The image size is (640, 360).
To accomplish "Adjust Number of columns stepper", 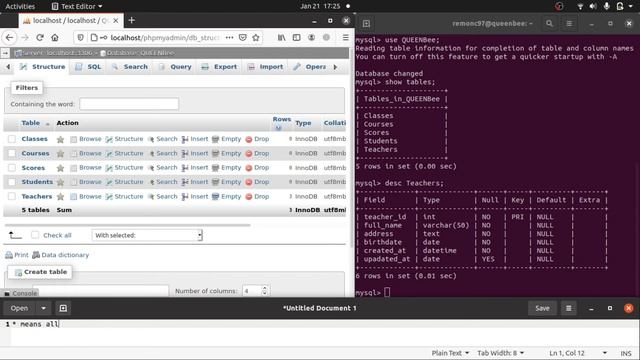I will point(264,291).
